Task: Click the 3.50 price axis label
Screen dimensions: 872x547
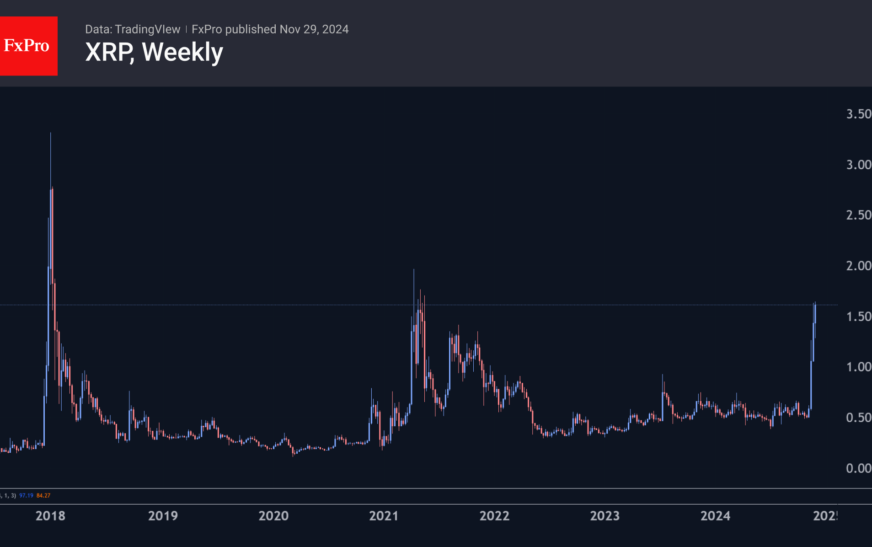Action: point(859,114)
